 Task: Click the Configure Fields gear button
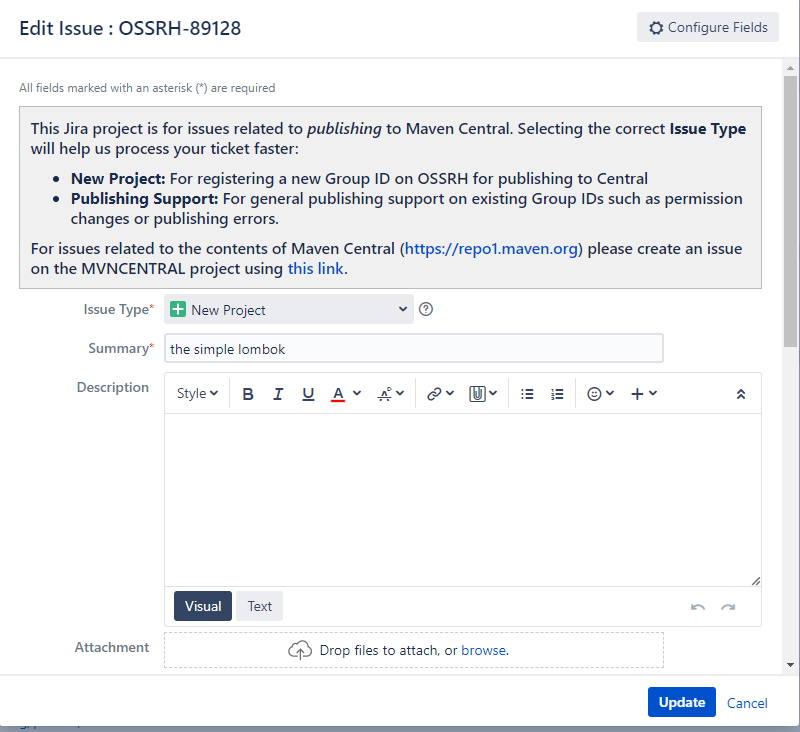(707, 27)
